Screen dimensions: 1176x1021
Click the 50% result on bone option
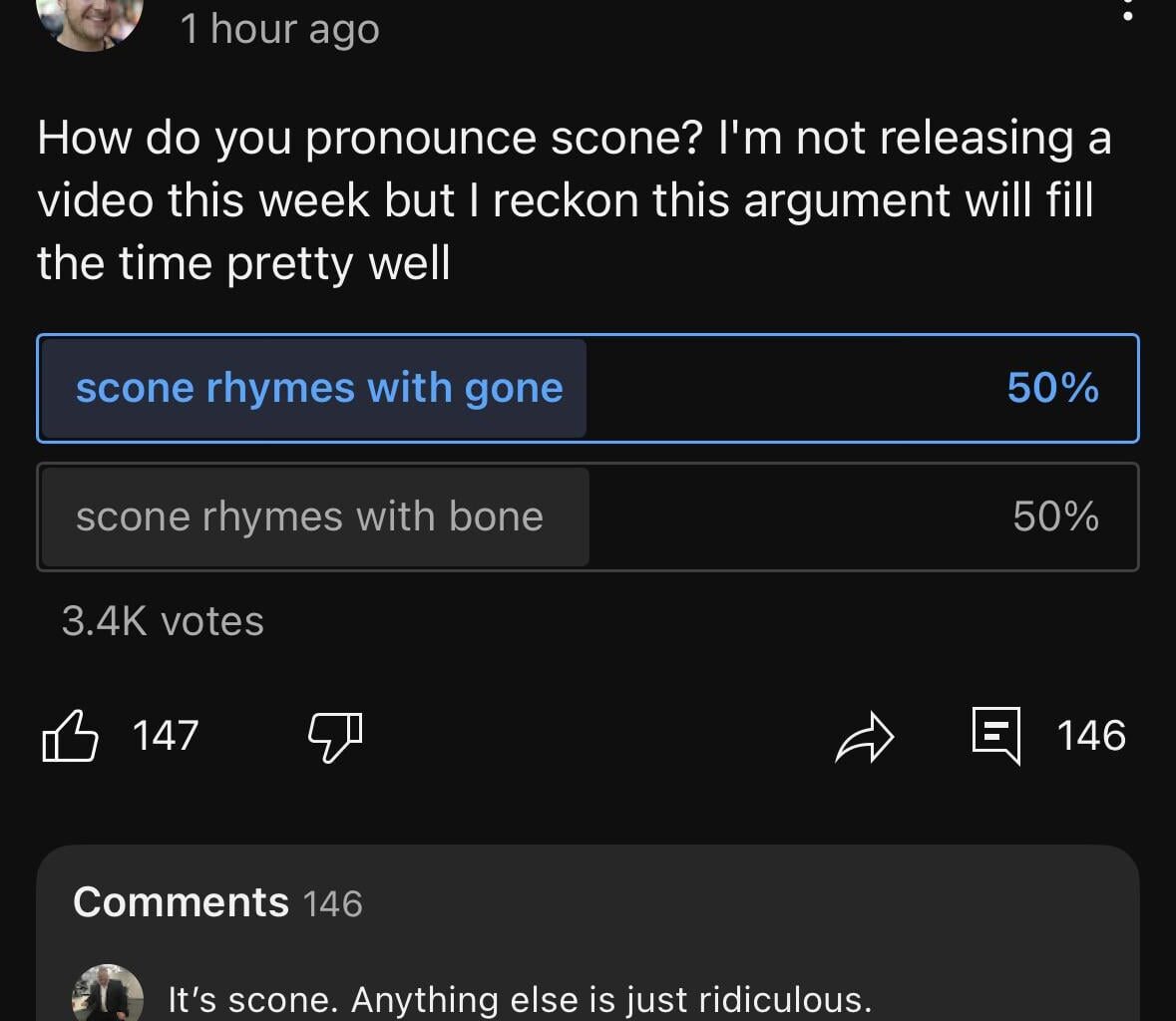(1055, 516)
